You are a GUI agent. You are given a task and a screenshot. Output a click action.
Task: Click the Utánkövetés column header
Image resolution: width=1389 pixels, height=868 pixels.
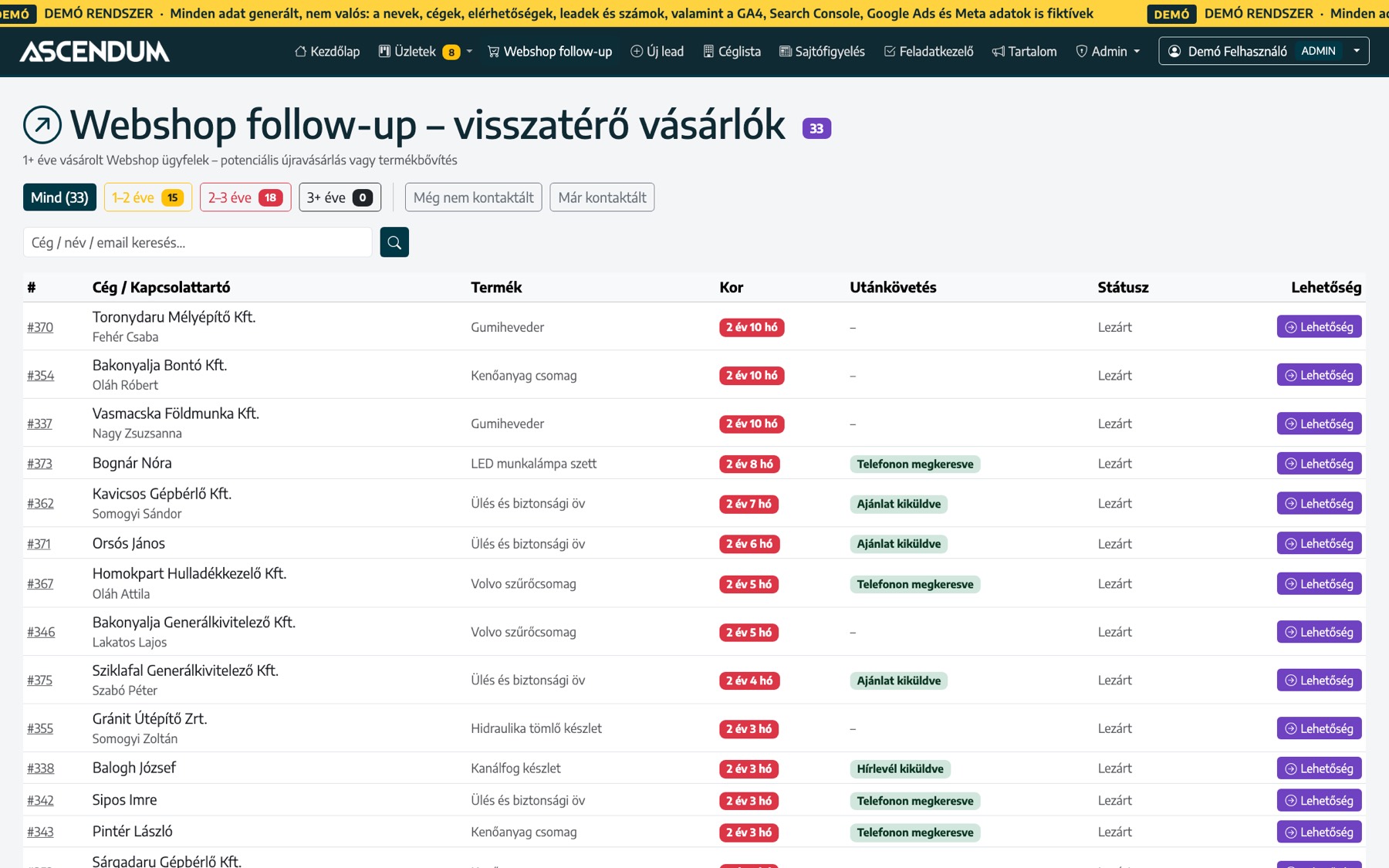pos(893,287)
